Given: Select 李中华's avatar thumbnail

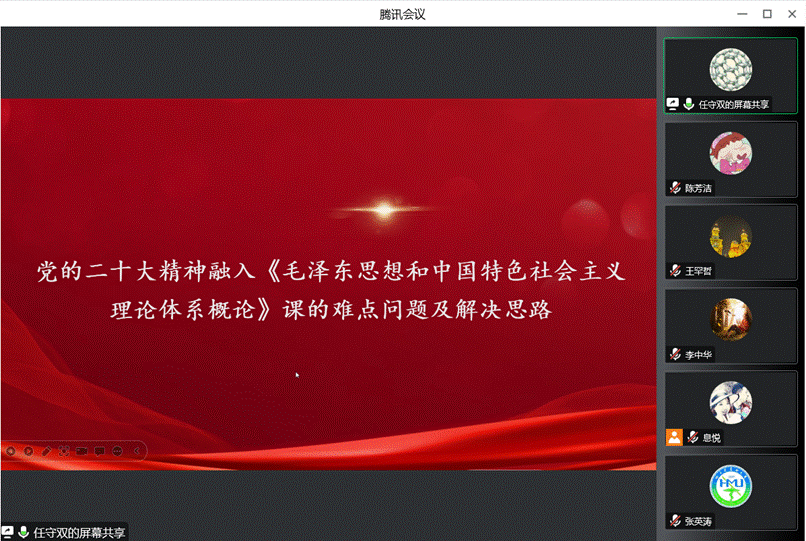Looking at the screenshot, I should (x=730, y=318).
